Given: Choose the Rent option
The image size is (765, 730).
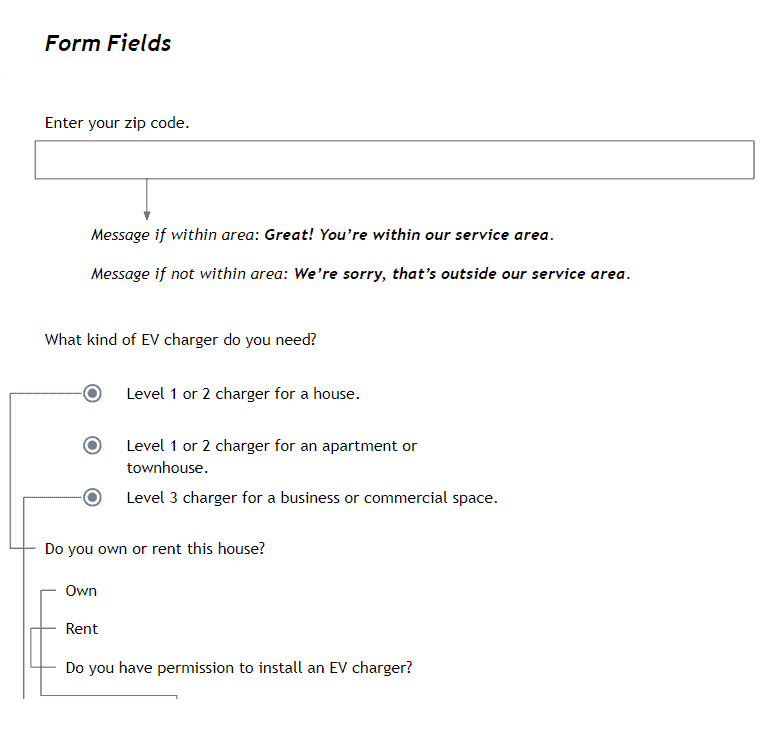Looking at the screenshot, I should pos(81,629).
